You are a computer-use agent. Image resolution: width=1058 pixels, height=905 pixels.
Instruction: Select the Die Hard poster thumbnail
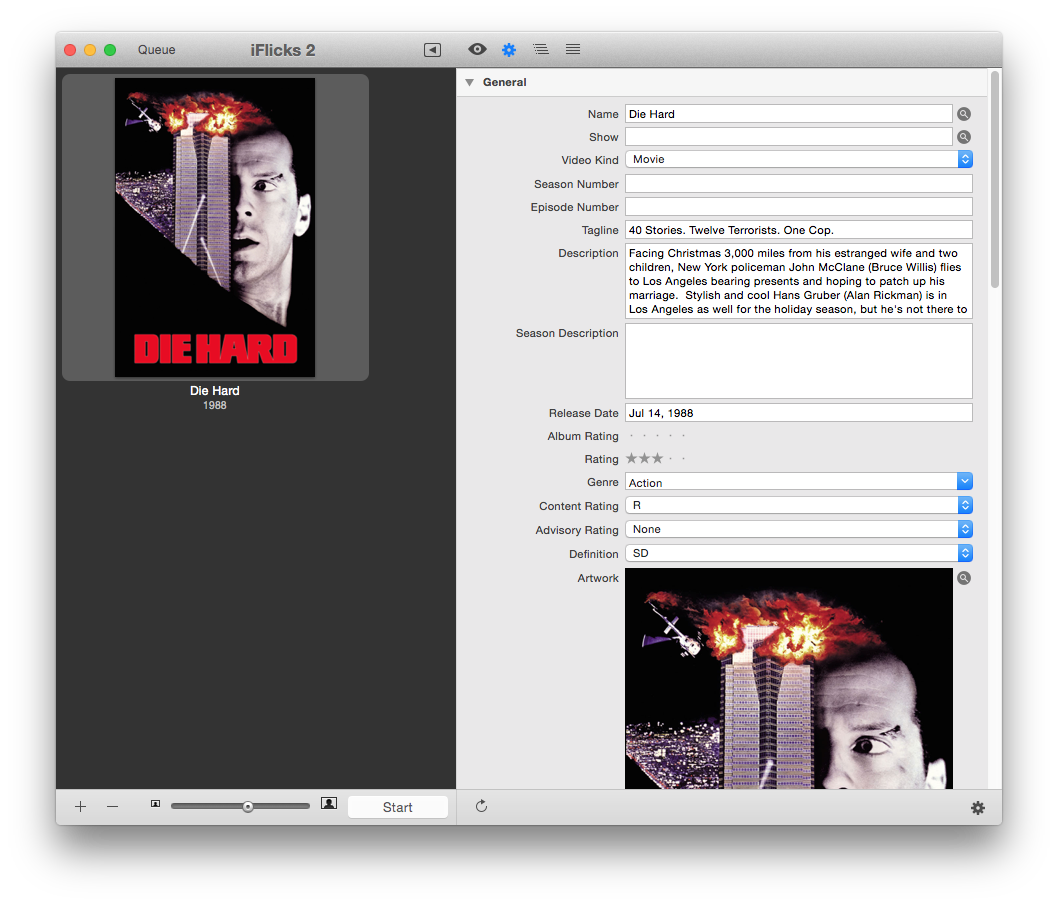pos(215,227)
